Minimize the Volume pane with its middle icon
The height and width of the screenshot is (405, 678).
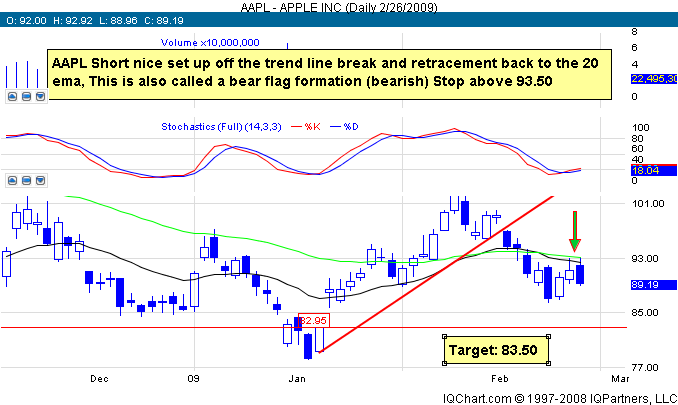[x=26, y=96]
